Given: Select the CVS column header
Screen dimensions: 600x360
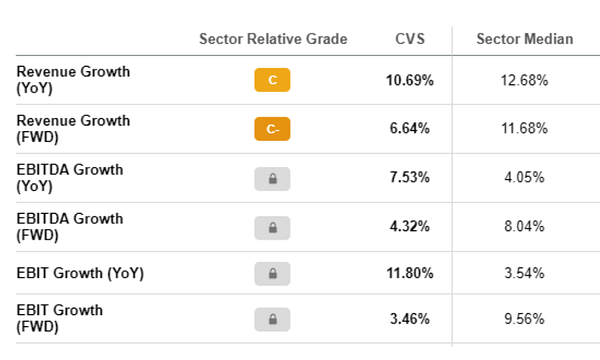Looking at the screenshot, I should 410,39.
